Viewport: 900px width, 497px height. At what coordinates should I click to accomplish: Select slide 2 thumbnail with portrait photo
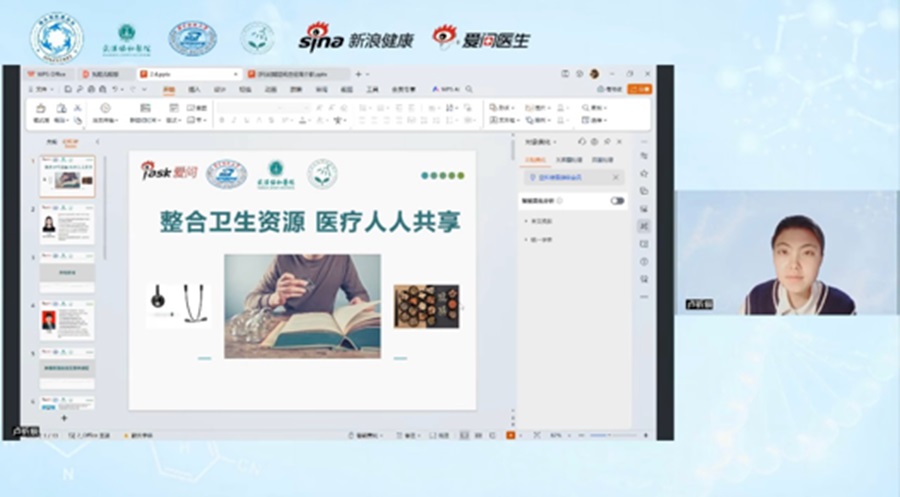67,224
